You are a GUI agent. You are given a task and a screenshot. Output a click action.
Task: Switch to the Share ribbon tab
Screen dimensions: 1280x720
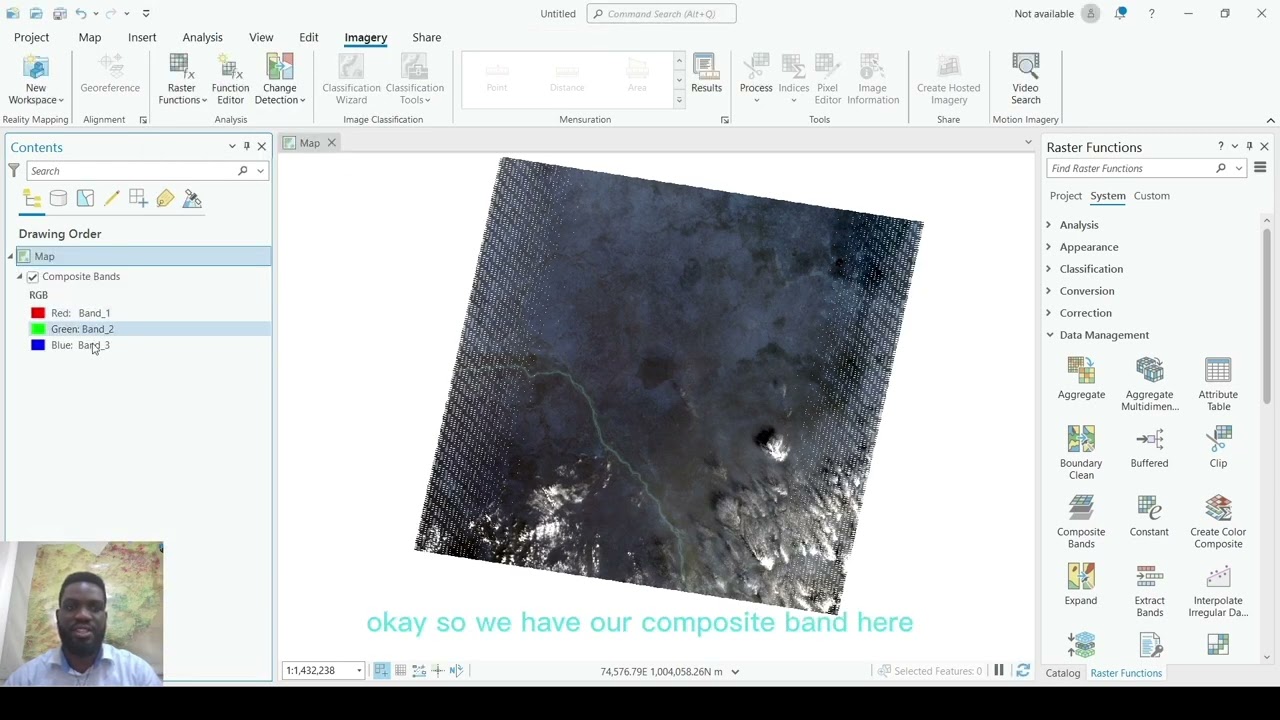click(x=427, y=37)
